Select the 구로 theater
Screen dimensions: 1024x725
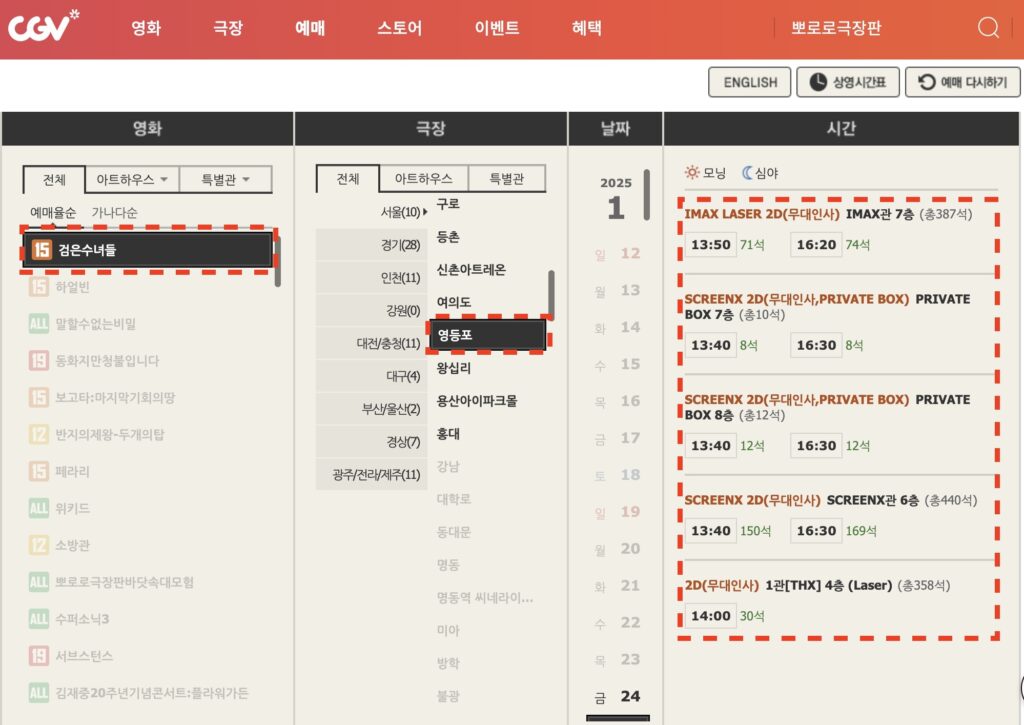(x=448, y=204)
